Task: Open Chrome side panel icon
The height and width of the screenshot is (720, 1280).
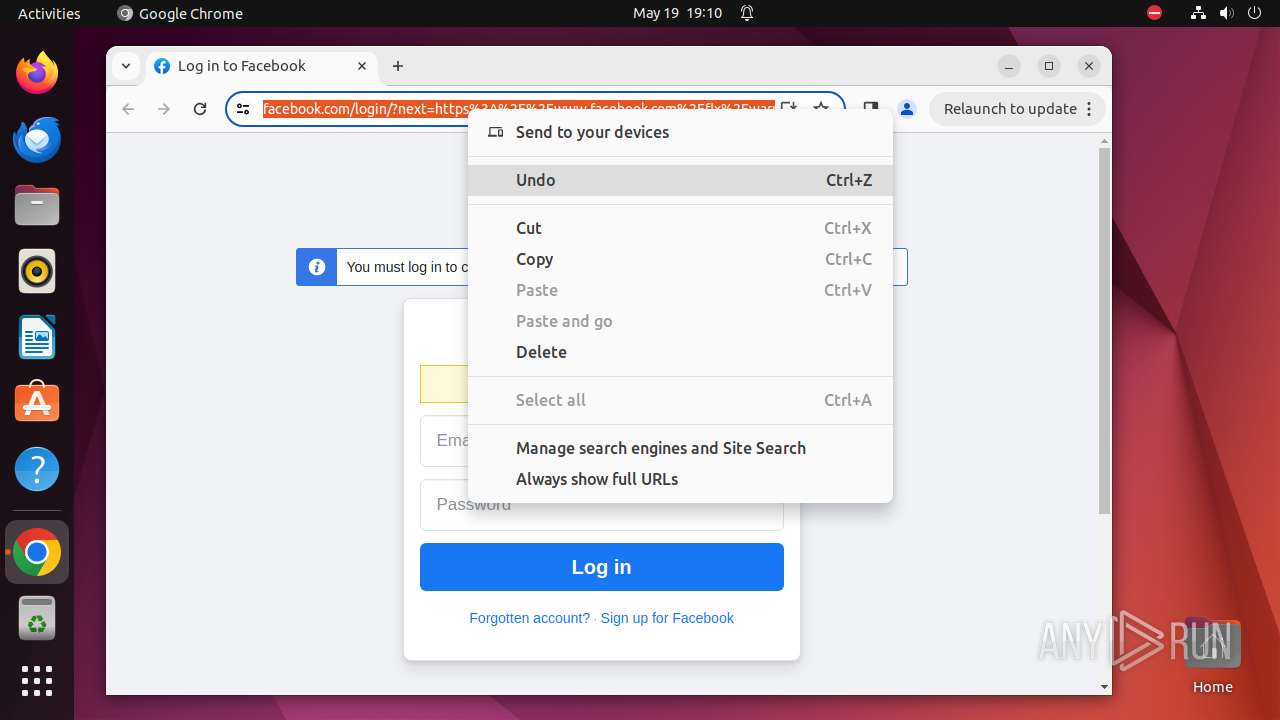Action: (x=871, y=109)
